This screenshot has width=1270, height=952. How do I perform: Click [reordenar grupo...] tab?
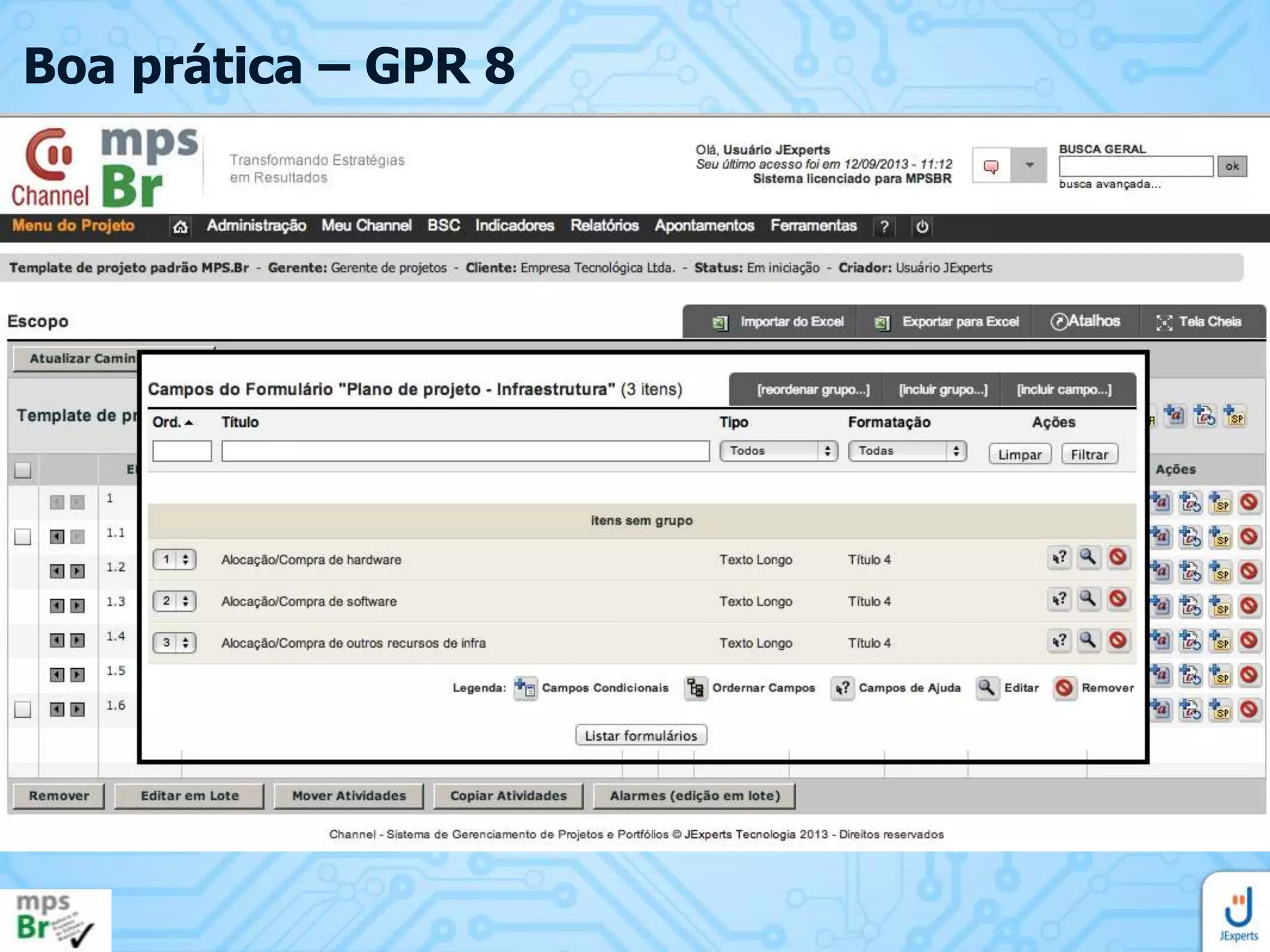coord(813,390)
